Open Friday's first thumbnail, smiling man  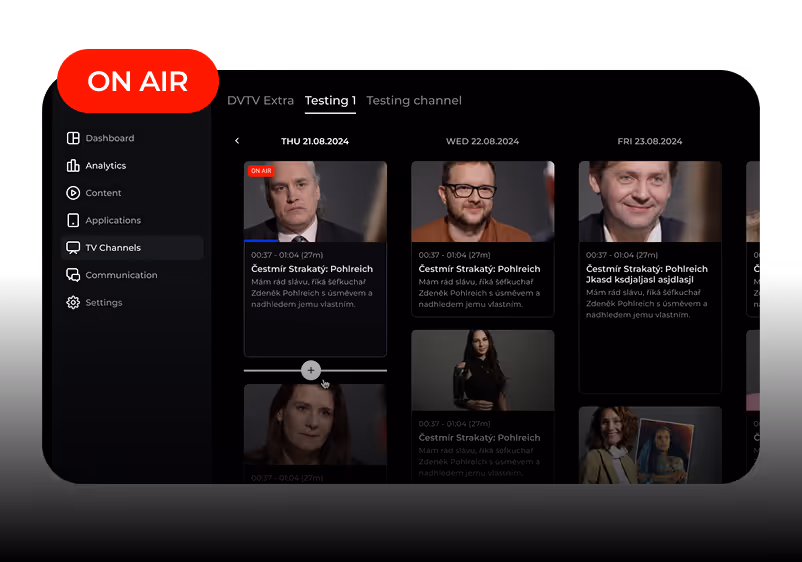pos(650,201)
